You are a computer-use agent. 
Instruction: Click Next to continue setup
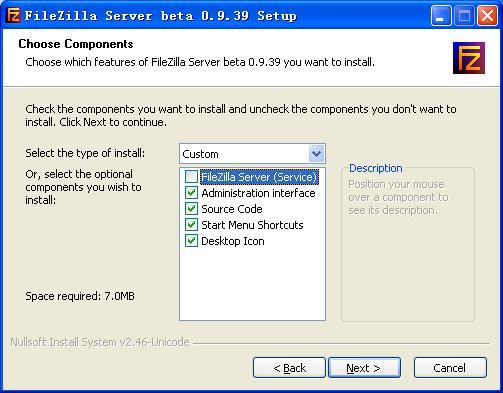364,368
